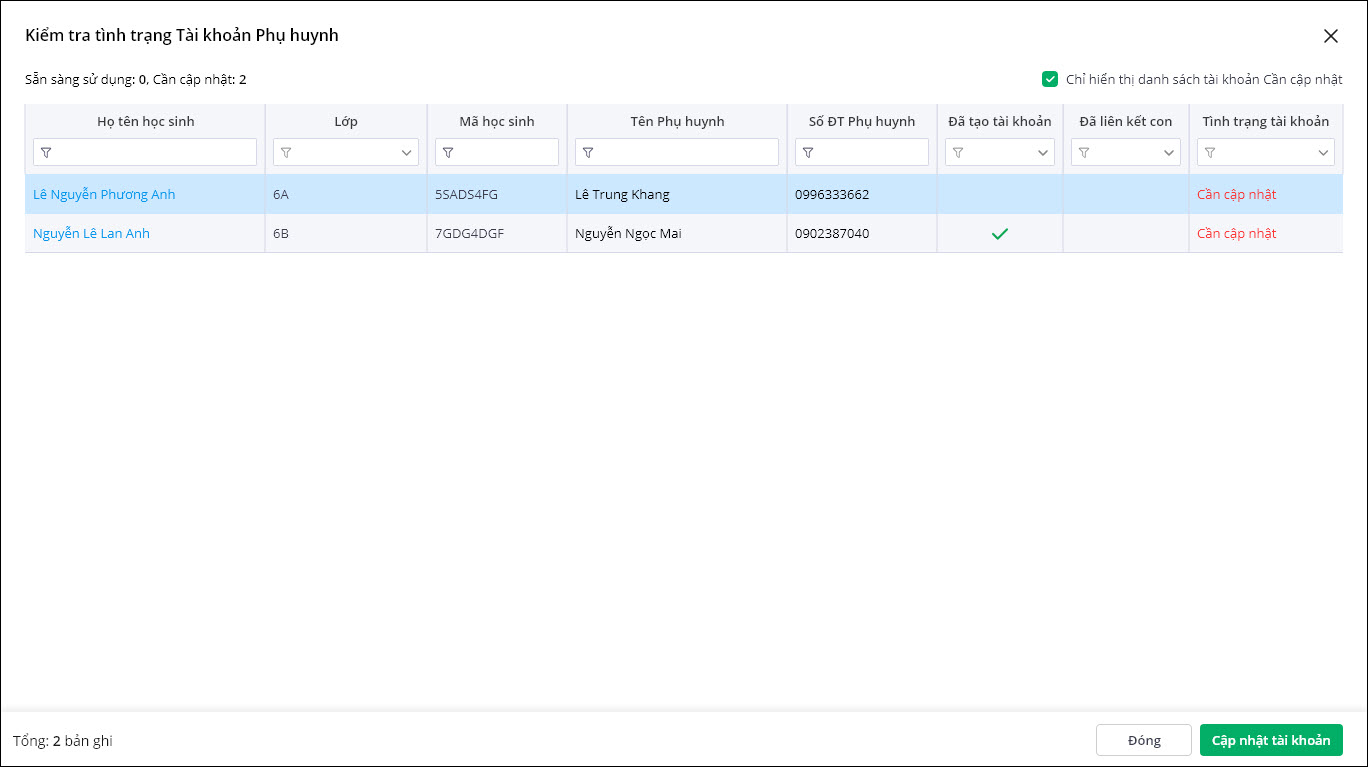Expand the Lớp filter dropdown
Viewport: 1368px width, 767px height.
pos(407,153)
